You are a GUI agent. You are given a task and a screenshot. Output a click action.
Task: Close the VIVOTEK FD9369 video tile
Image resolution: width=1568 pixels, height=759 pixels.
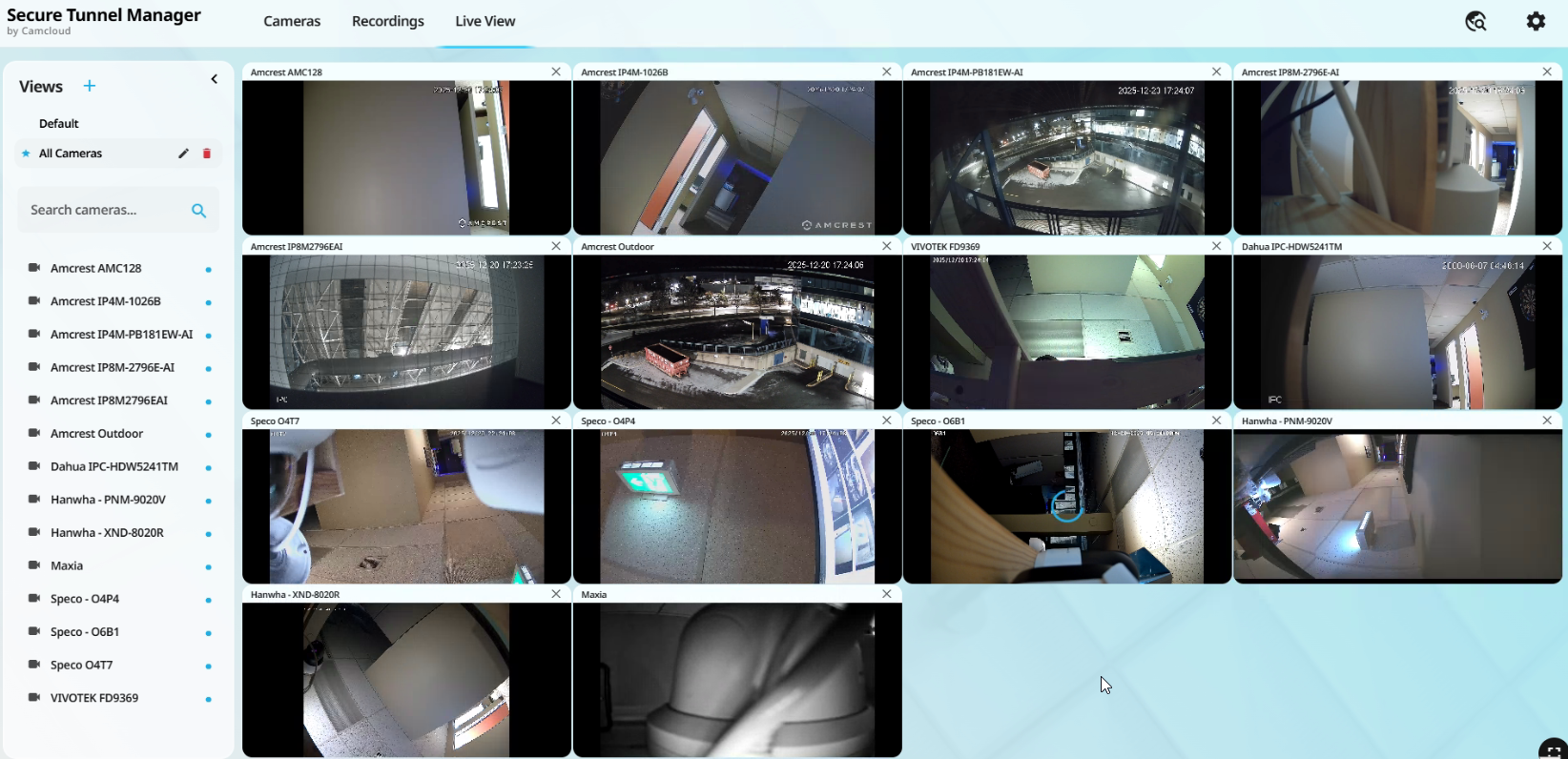coord(1217,246)
